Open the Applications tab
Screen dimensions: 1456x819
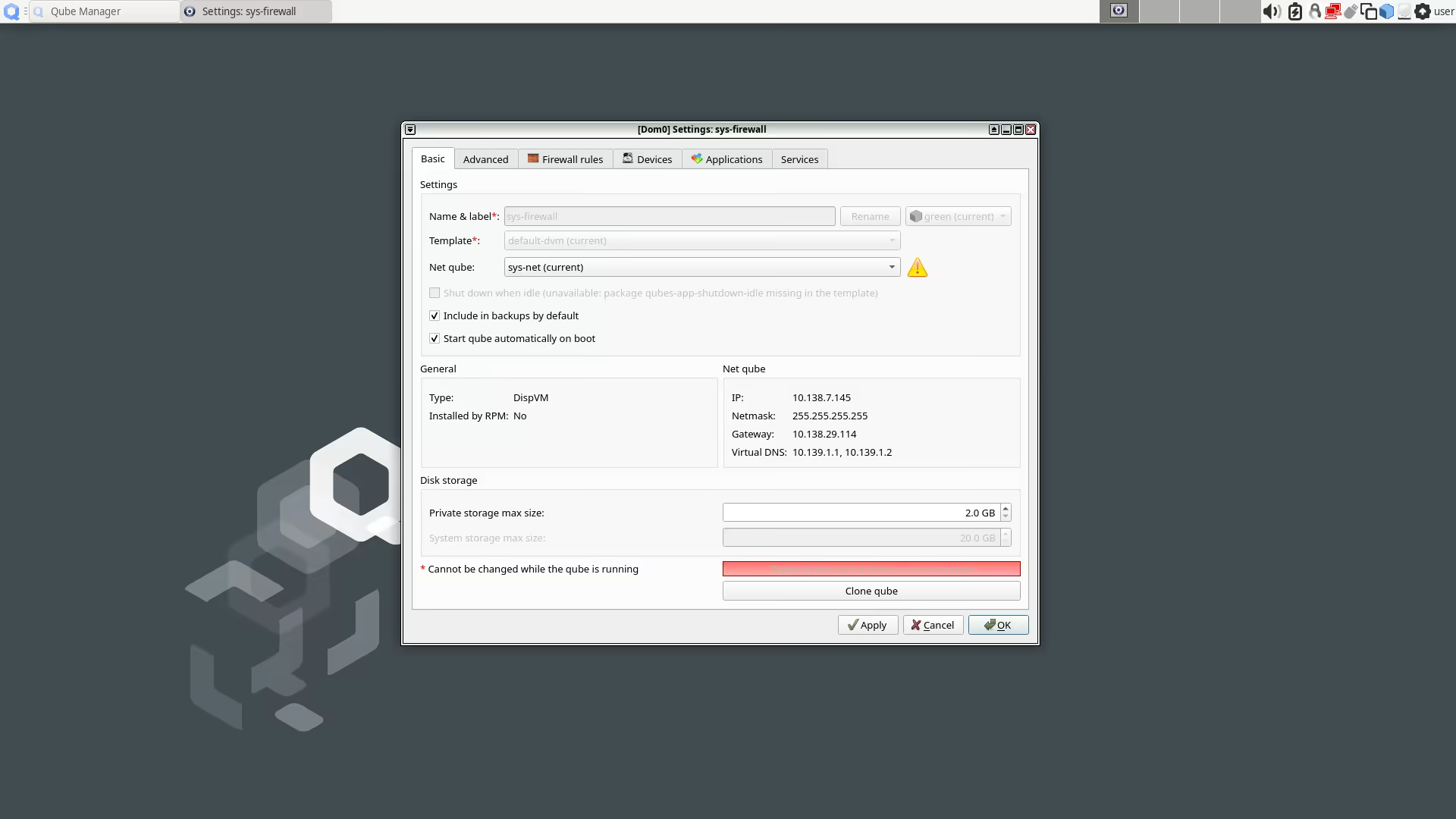click(x=727, y=159)
